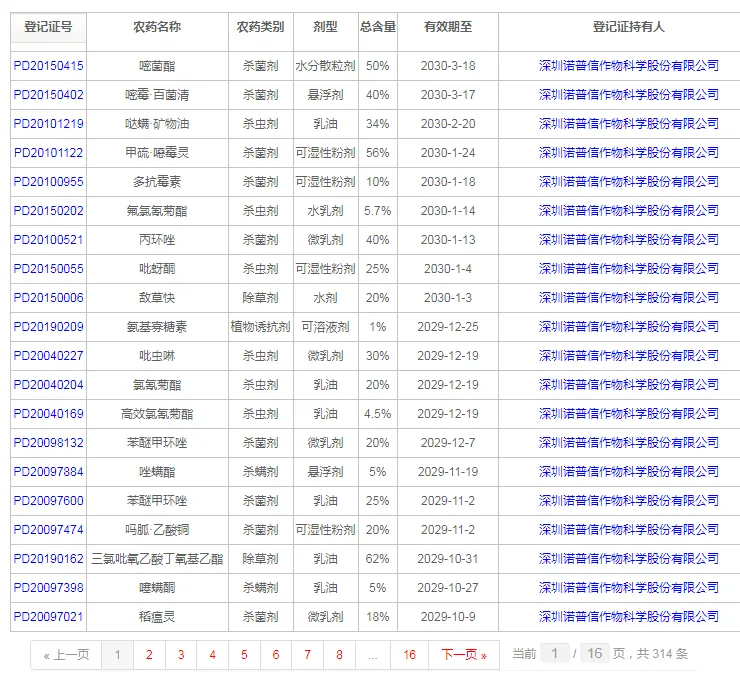Image resolution: width=740 pixels, height=681 pixels.
Task: Open registration link PD20150415
Action: coord(49,66)
